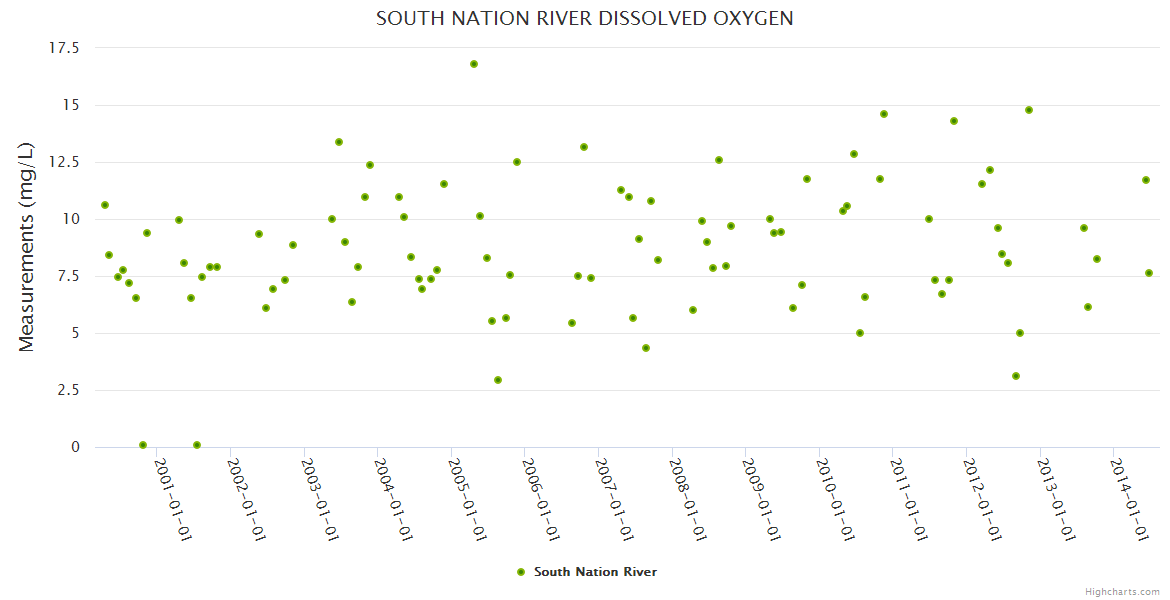Screen dimensions: 1170x600
Task: Select the late-2011 point near 14.3 mg/L
Action: click(x=954, y=121)
